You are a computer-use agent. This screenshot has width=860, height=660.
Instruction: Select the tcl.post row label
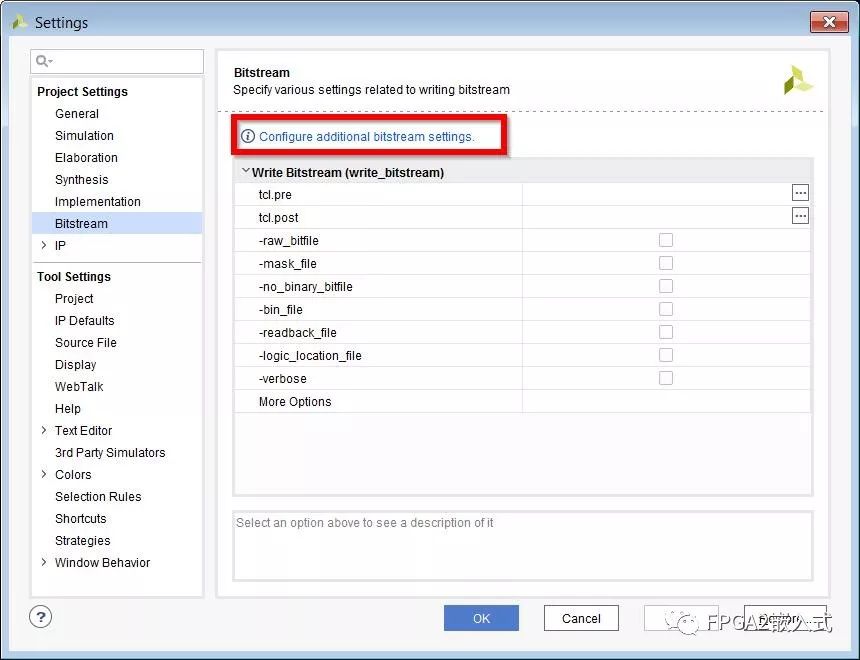click(x=279, y=218)
